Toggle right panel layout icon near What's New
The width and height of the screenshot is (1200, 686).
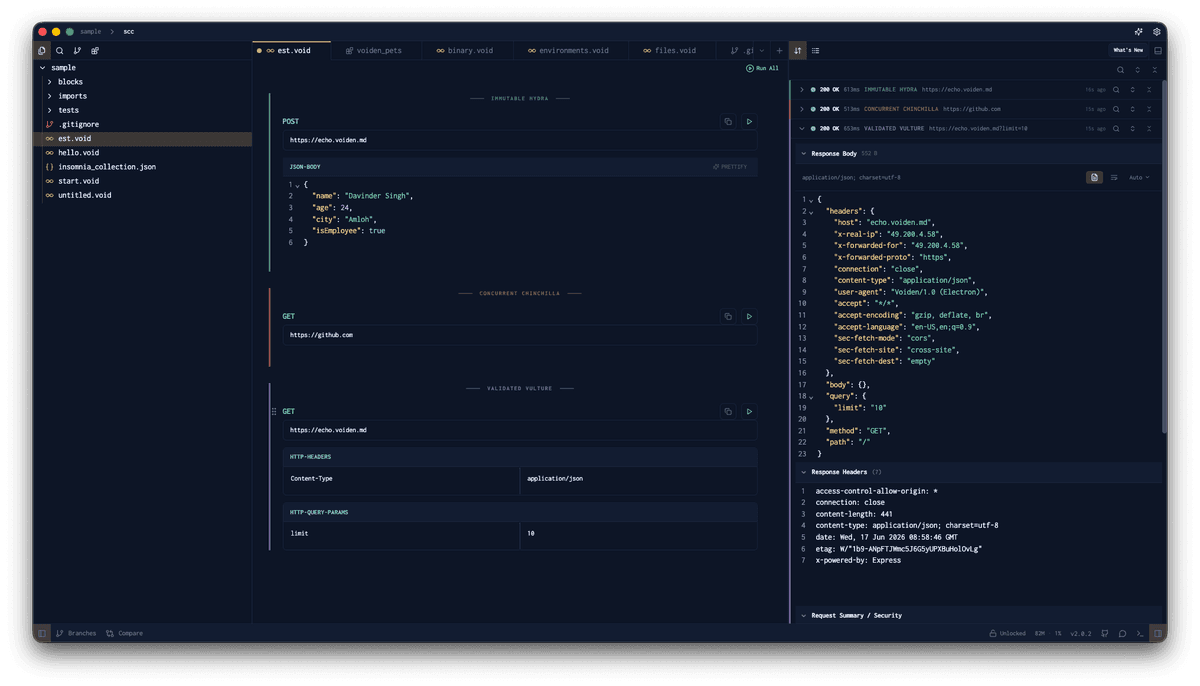click(x=1158, y=50)
